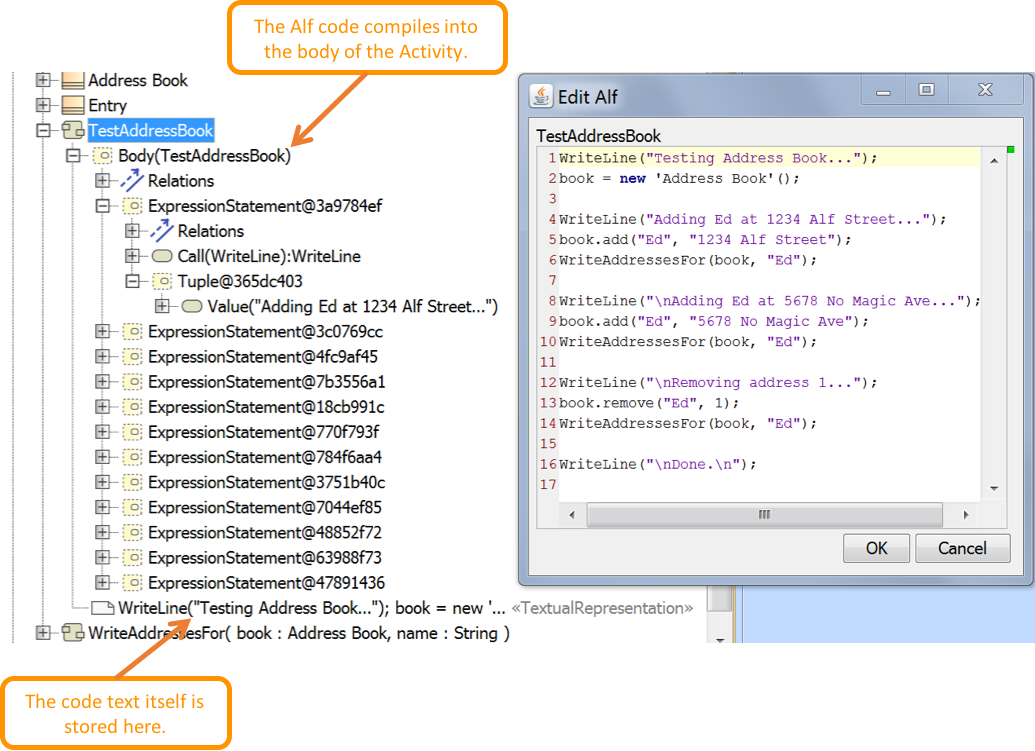
Task: Click the ExpressionStatement@4fc9af45 node icon
Action: click(x=132, y=357)
